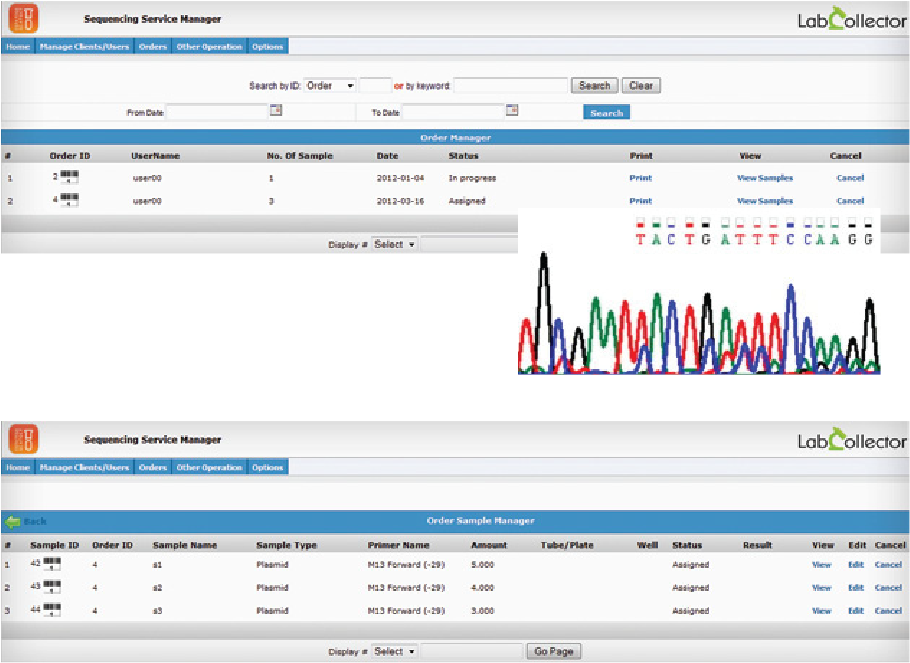910x663 pixels.
Task: Edit sample s1
Action: coord(856,564)
